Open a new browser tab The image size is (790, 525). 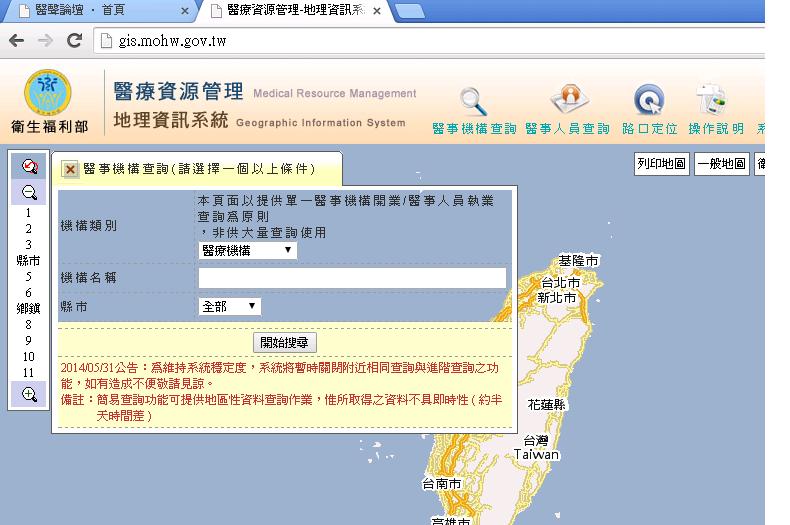click(x=410, y=11)
